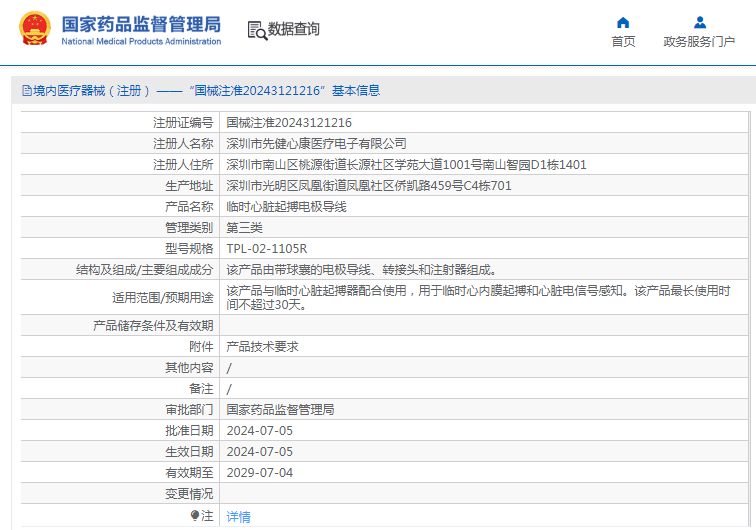Click the 注册证编号 row label

183,123
